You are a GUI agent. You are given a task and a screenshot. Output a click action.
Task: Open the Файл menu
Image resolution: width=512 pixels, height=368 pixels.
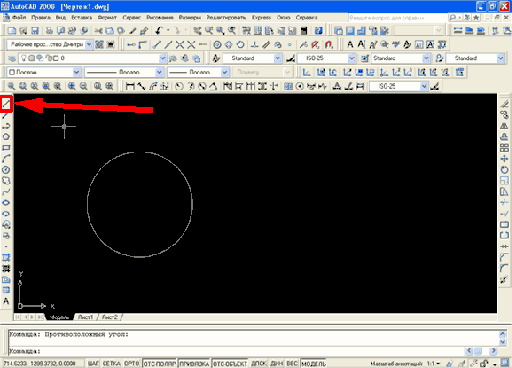click(x=19, y=17)
